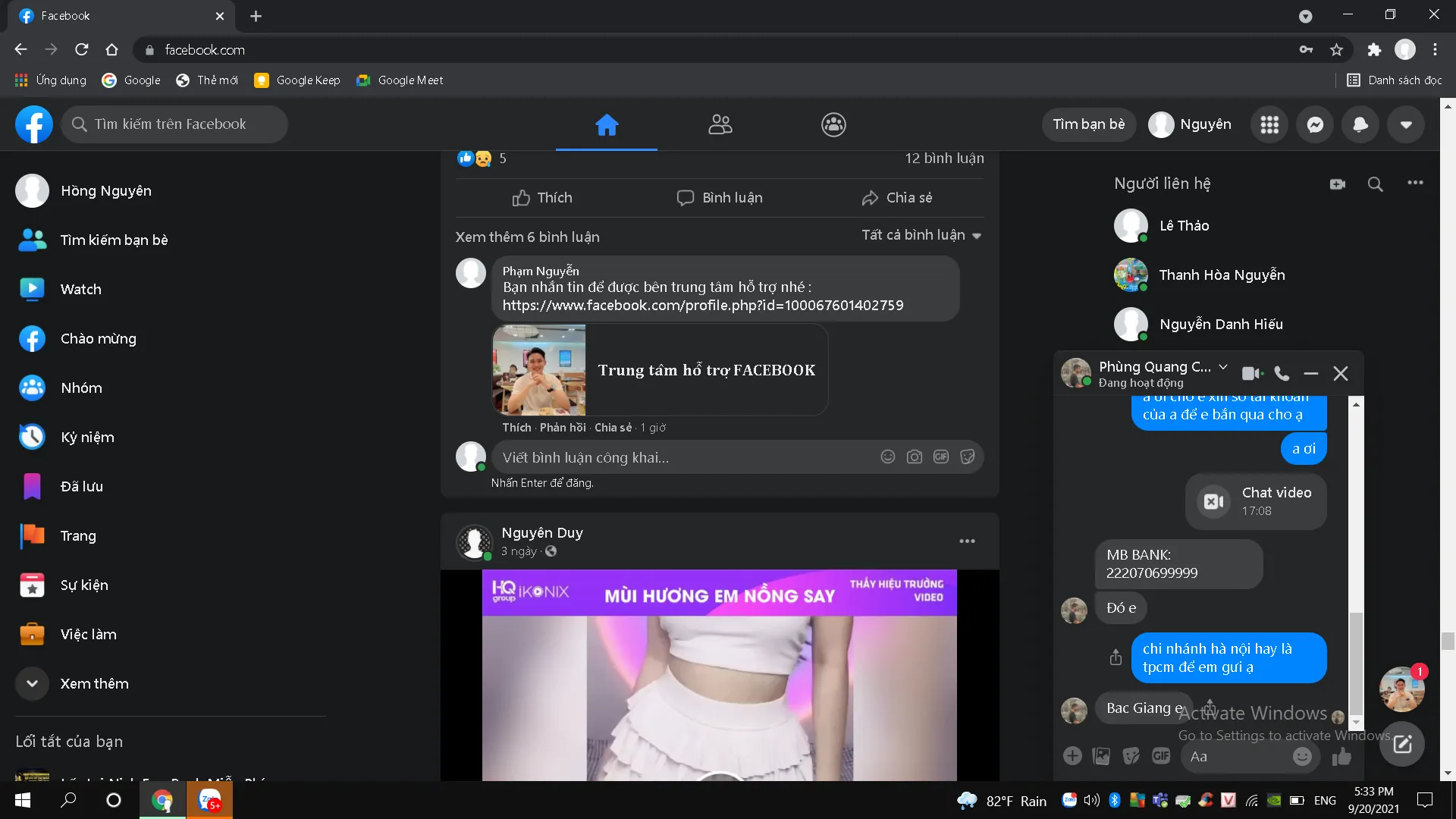Start video call with Phùng Quang
Image resolution: width=1456 pixels, height=819 pixels.
click(1251, 373)
